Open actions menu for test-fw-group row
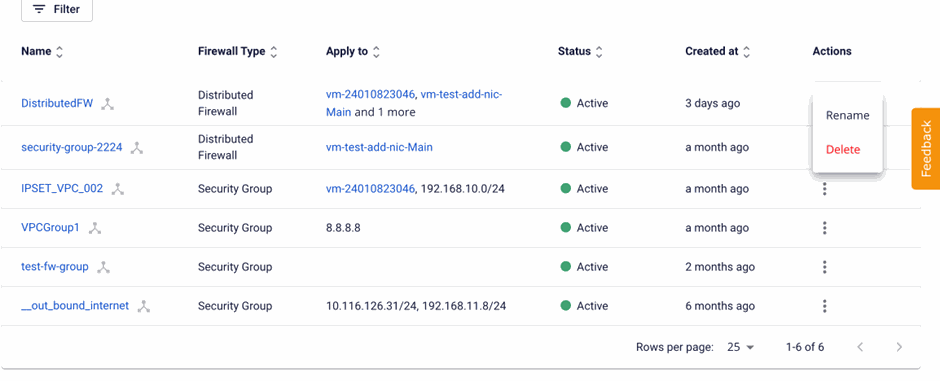The width and height of the screenshot is (940, 381). [x=825, y=267]
